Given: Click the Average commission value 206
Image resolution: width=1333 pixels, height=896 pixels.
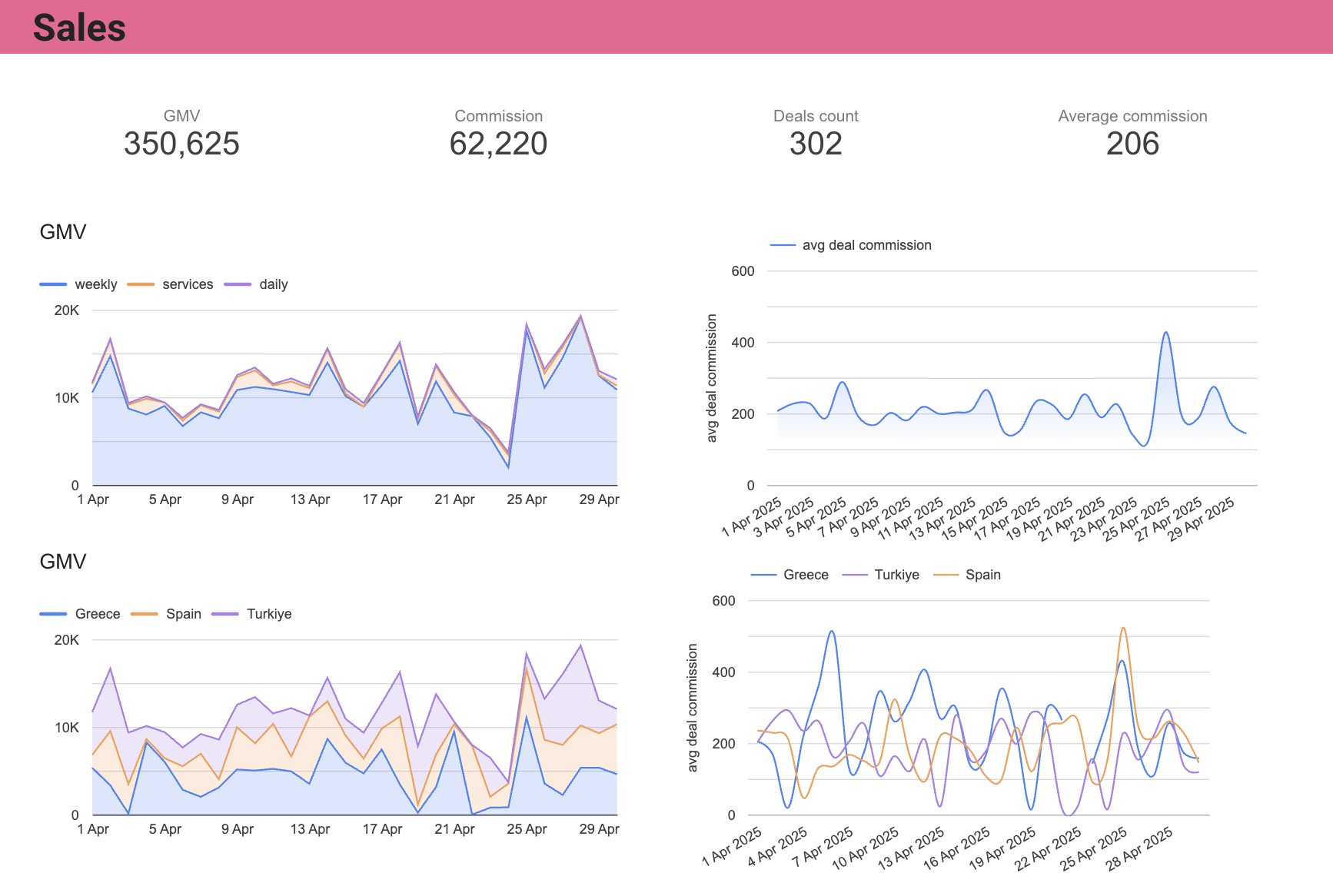Looking at the screenshot, I should point(1132,144).
